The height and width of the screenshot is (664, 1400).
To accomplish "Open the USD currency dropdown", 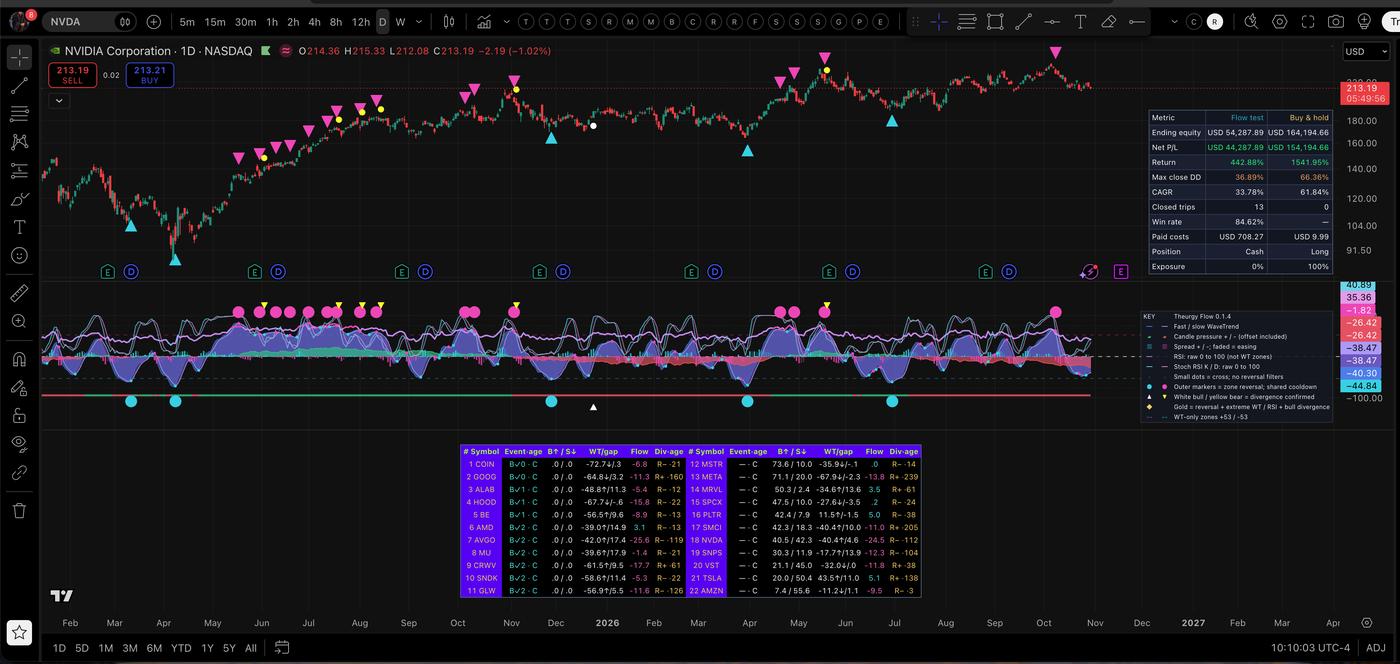I will pos(1365,51).
